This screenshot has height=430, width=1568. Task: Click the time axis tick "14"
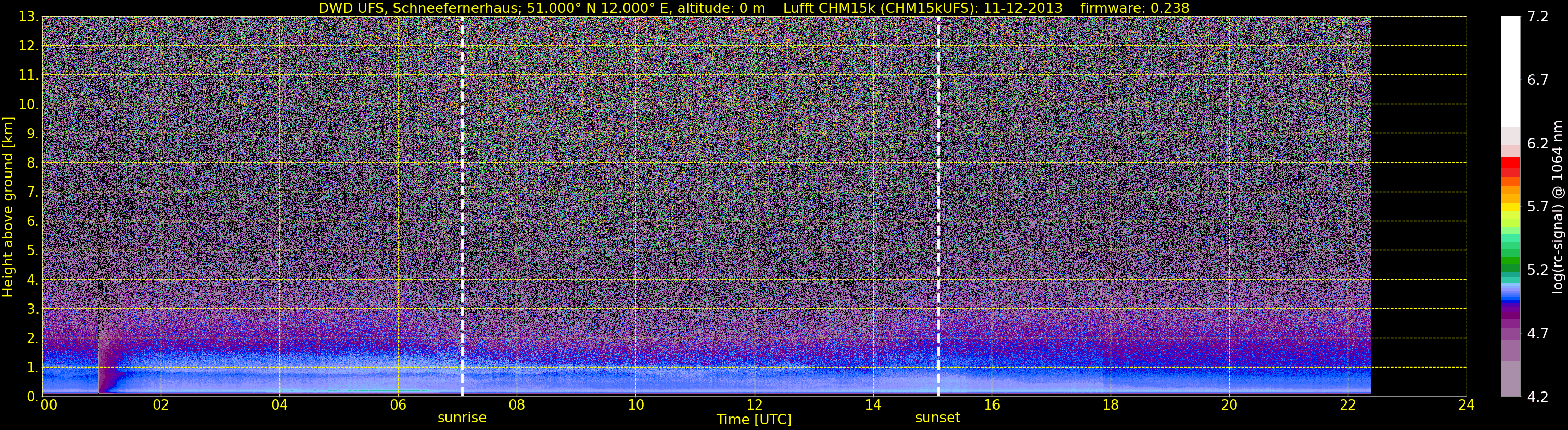click(873, 406)
